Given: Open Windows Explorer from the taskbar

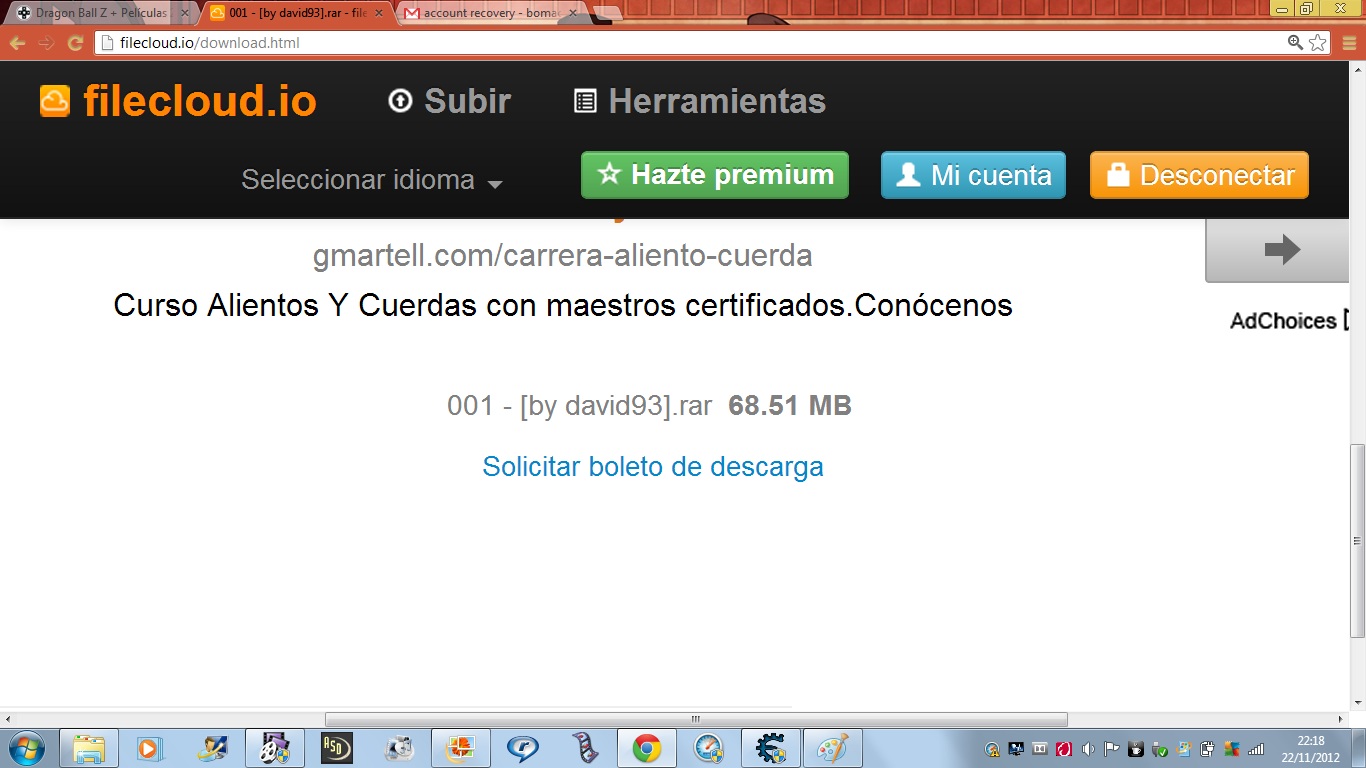Looking at the screenshot, I should pyautogui.click(x=89, y=748).
